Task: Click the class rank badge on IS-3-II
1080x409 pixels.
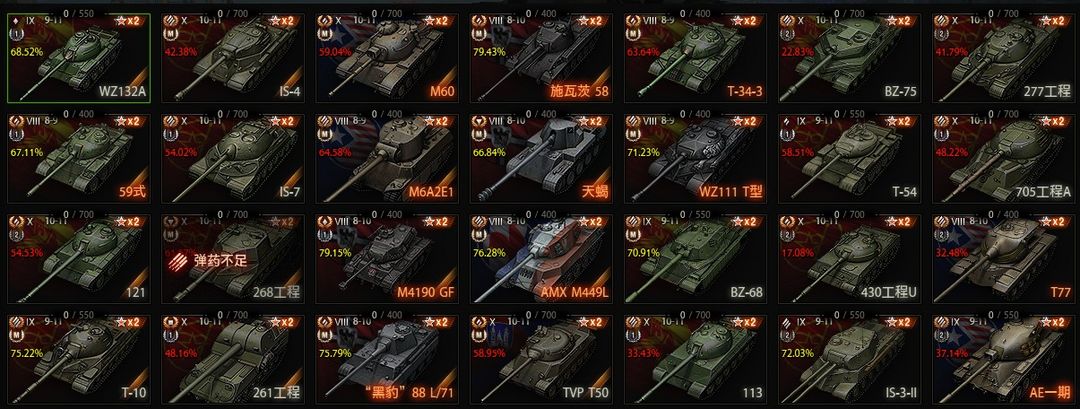Action: pos(787,337)
